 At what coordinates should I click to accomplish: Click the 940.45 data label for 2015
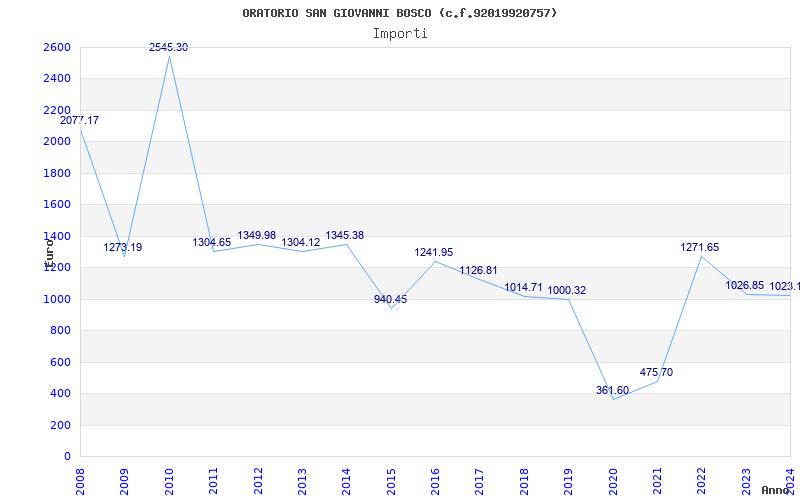[x=390, y=299]
